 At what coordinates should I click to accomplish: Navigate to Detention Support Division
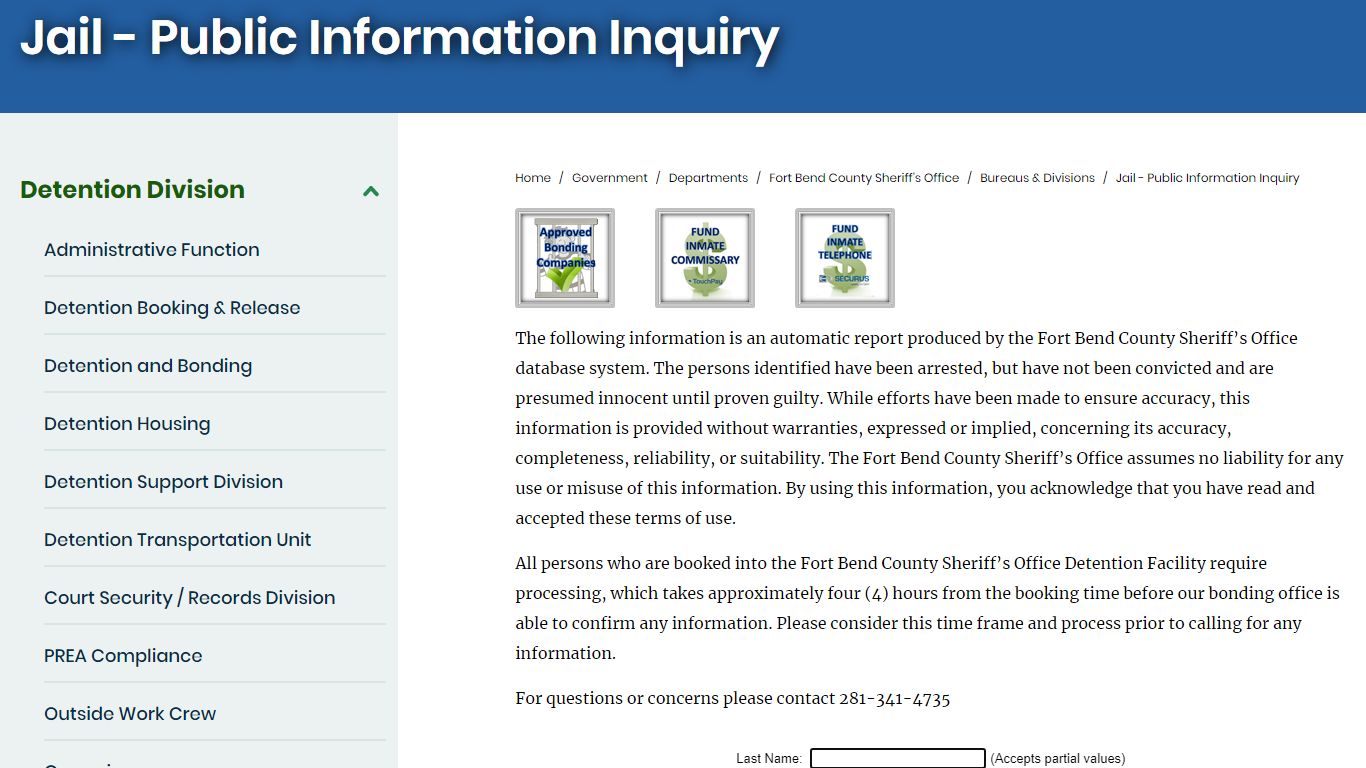point(163,482)
